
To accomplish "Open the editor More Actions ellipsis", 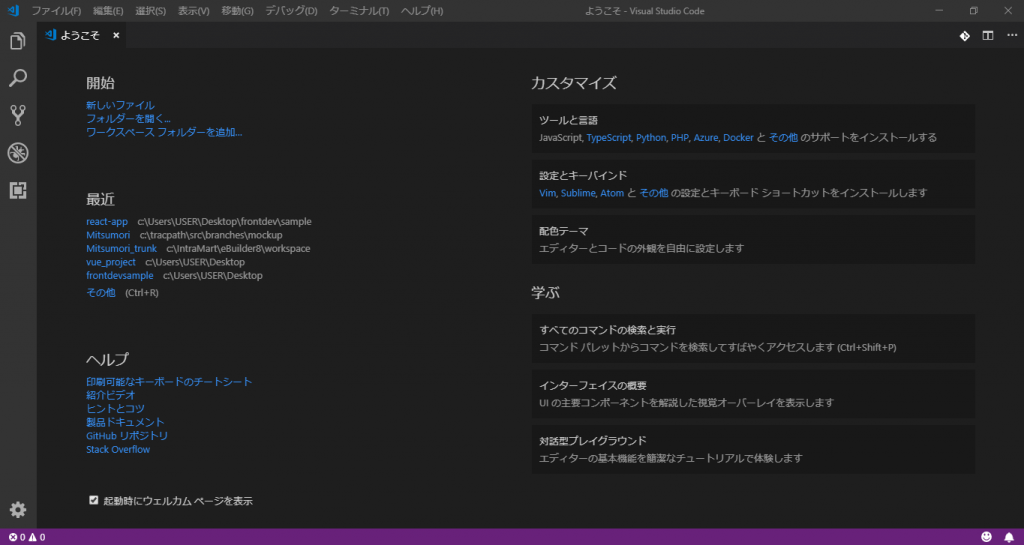I will tap(1011, 36).
